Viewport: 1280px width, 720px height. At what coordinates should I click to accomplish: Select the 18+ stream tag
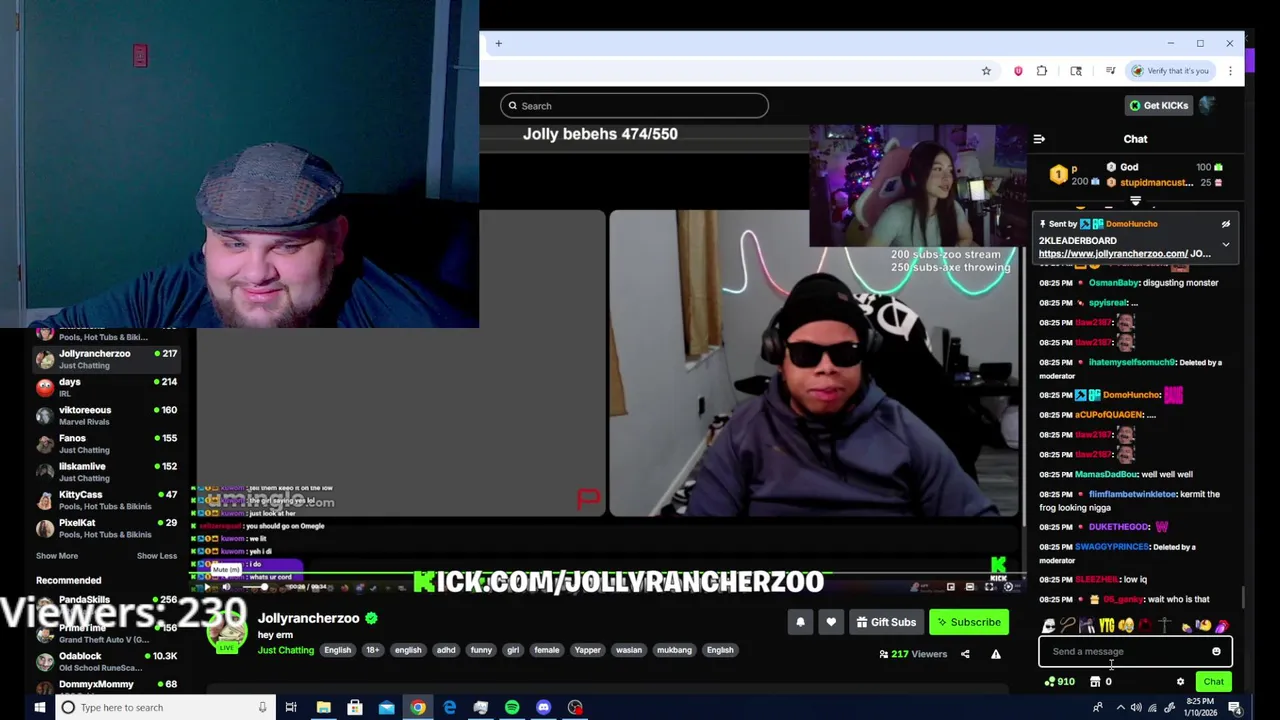pos(372,650)
